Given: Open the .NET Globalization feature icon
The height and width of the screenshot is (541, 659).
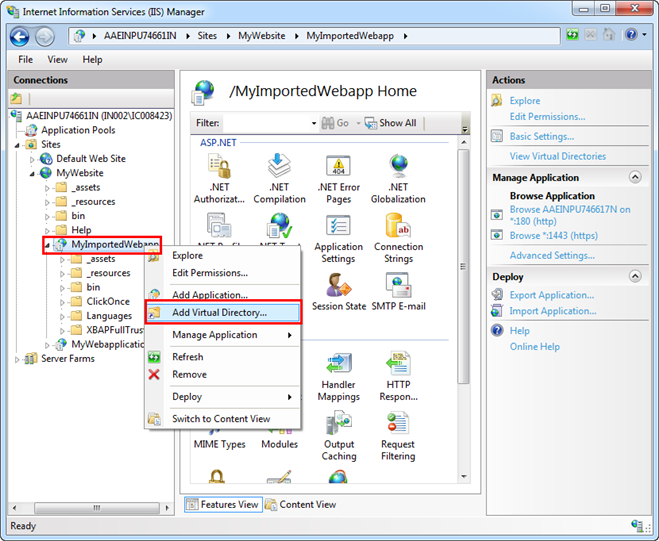Looking at the screenshot, I should (398, 179).
